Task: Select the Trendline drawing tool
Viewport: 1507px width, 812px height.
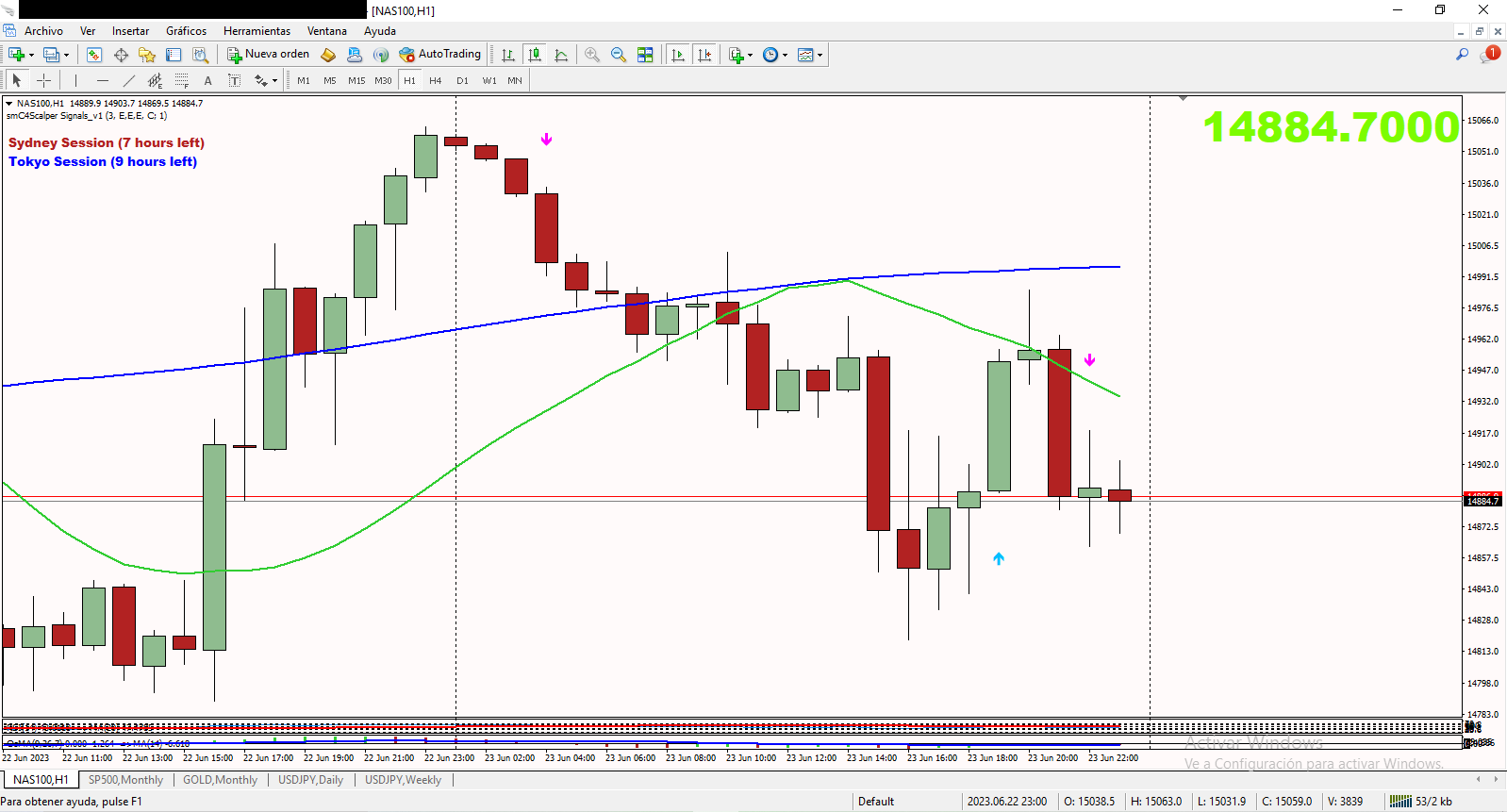Action: click(x=128, y=80)
